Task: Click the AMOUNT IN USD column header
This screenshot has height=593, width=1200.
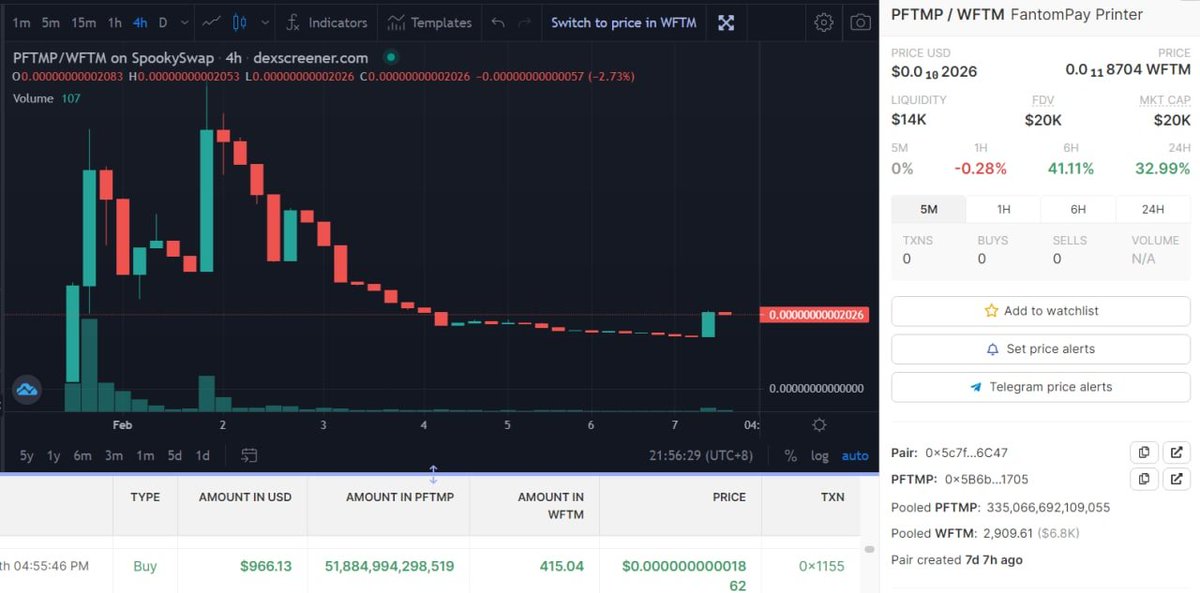Action: [x=245, y=497]
